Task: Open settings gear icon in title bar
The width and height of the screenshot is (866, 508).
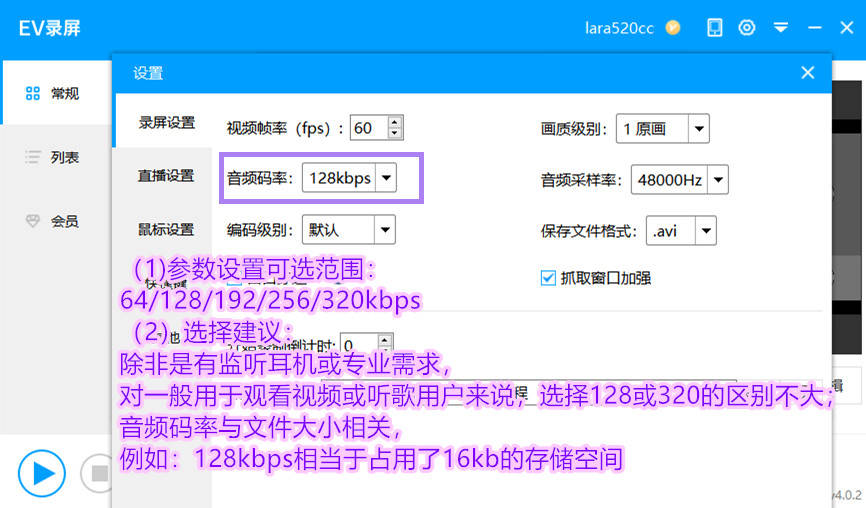Action: (747, 28)
